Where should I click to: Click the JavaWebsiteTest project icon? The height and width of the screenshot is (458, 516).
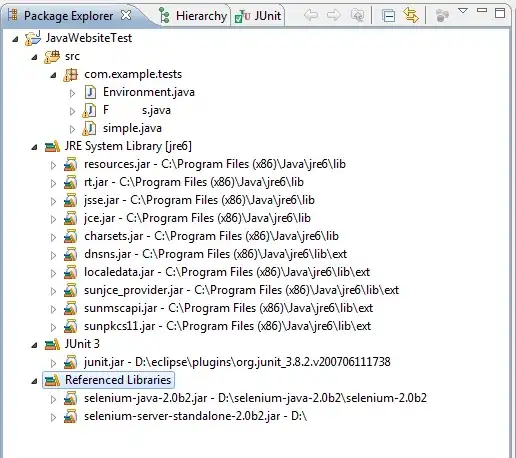tap(33, 38)
